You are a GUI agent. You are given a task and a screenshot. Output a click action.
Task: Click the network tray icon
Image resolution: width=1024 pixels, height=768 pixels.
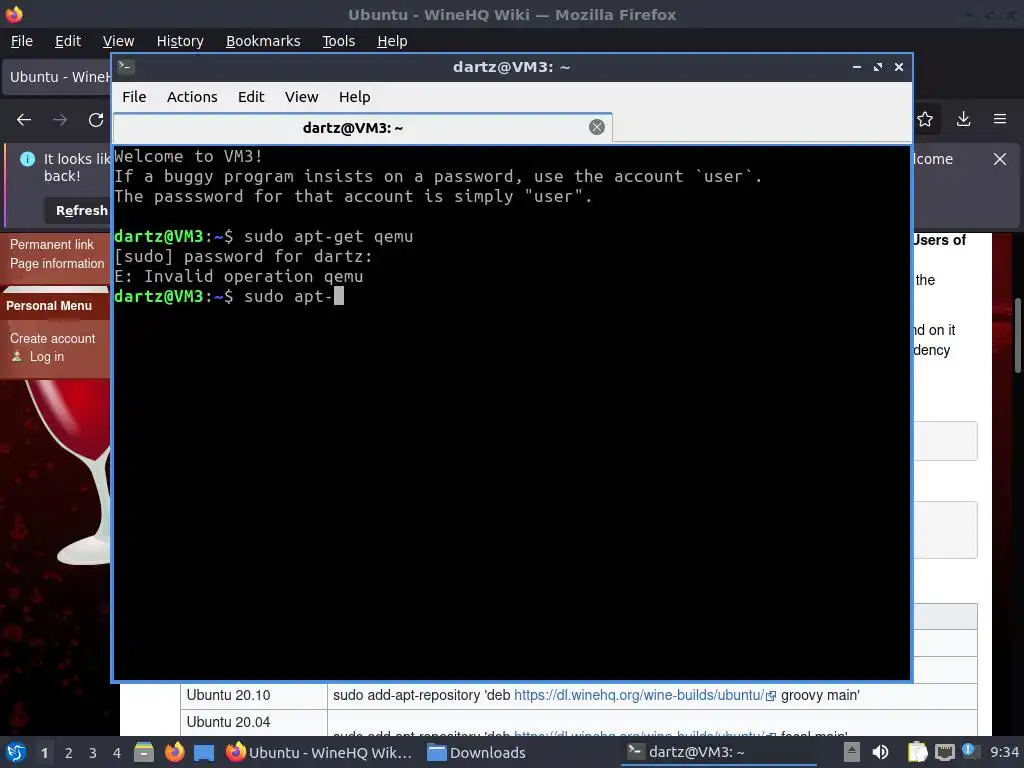point(944,752)
